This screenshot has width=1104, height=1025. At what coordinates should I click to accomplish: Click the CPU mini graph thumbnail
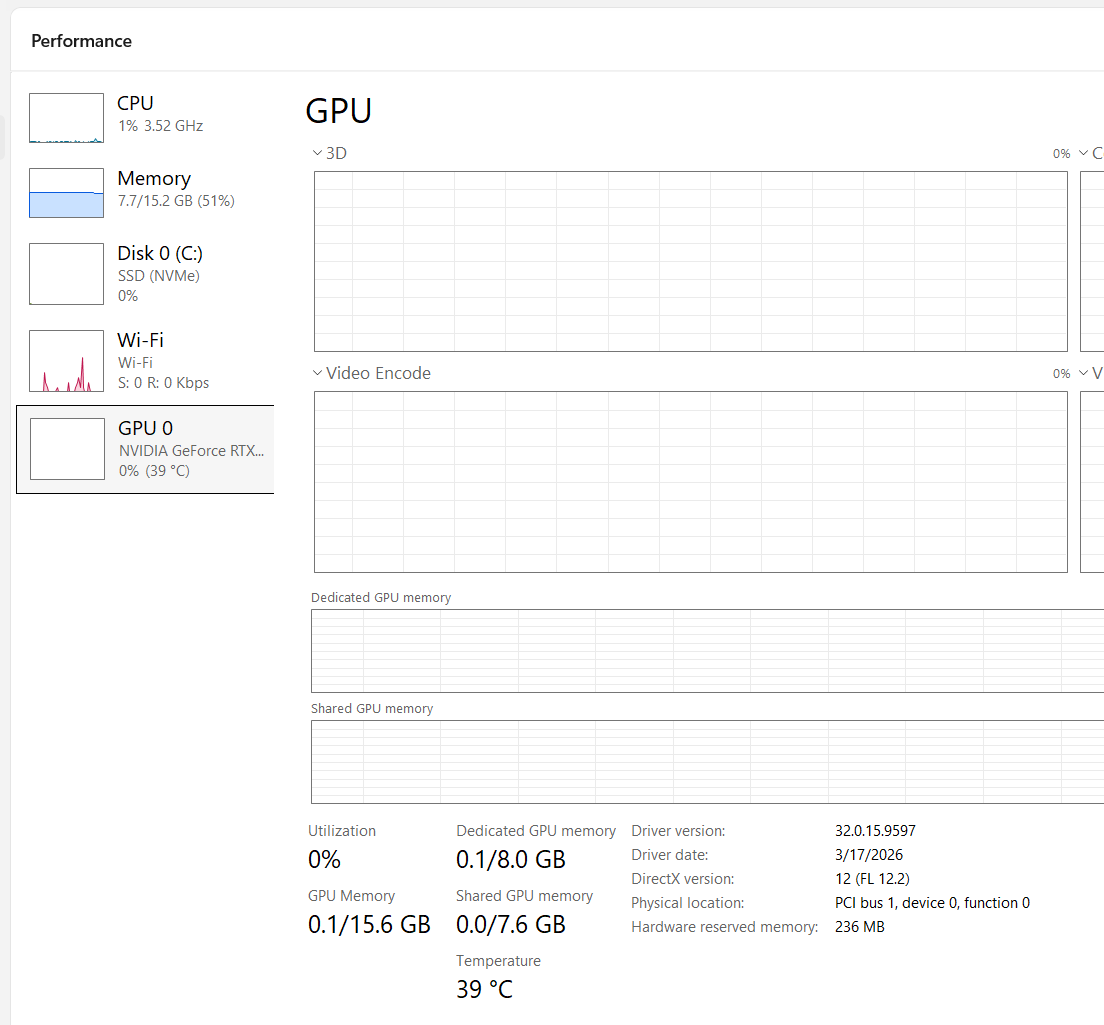pos(66,118)
